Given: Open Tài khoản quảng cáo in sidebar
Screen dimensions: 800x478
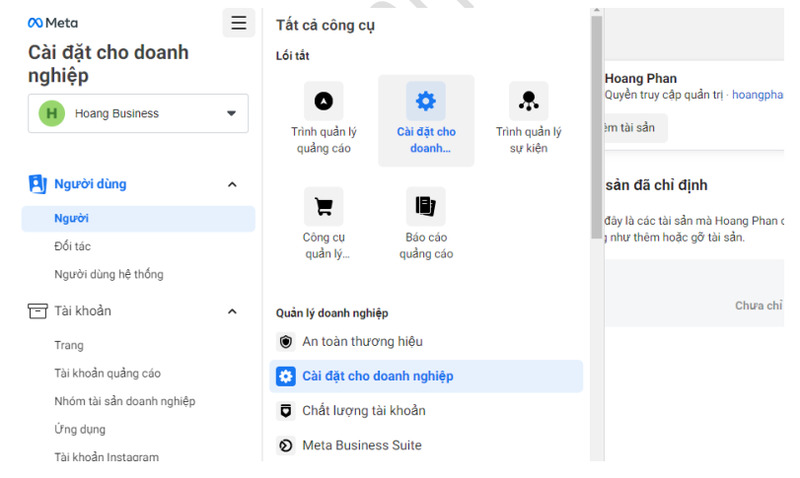Looking at the screenshot, I should [108, 373].
